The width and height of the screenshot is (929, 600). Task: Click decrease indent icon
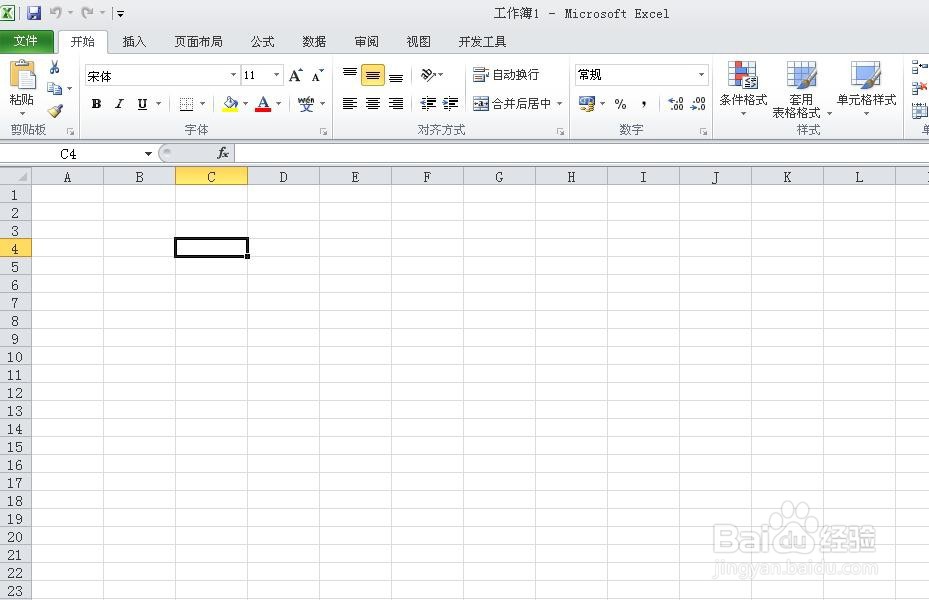point(428,104)
